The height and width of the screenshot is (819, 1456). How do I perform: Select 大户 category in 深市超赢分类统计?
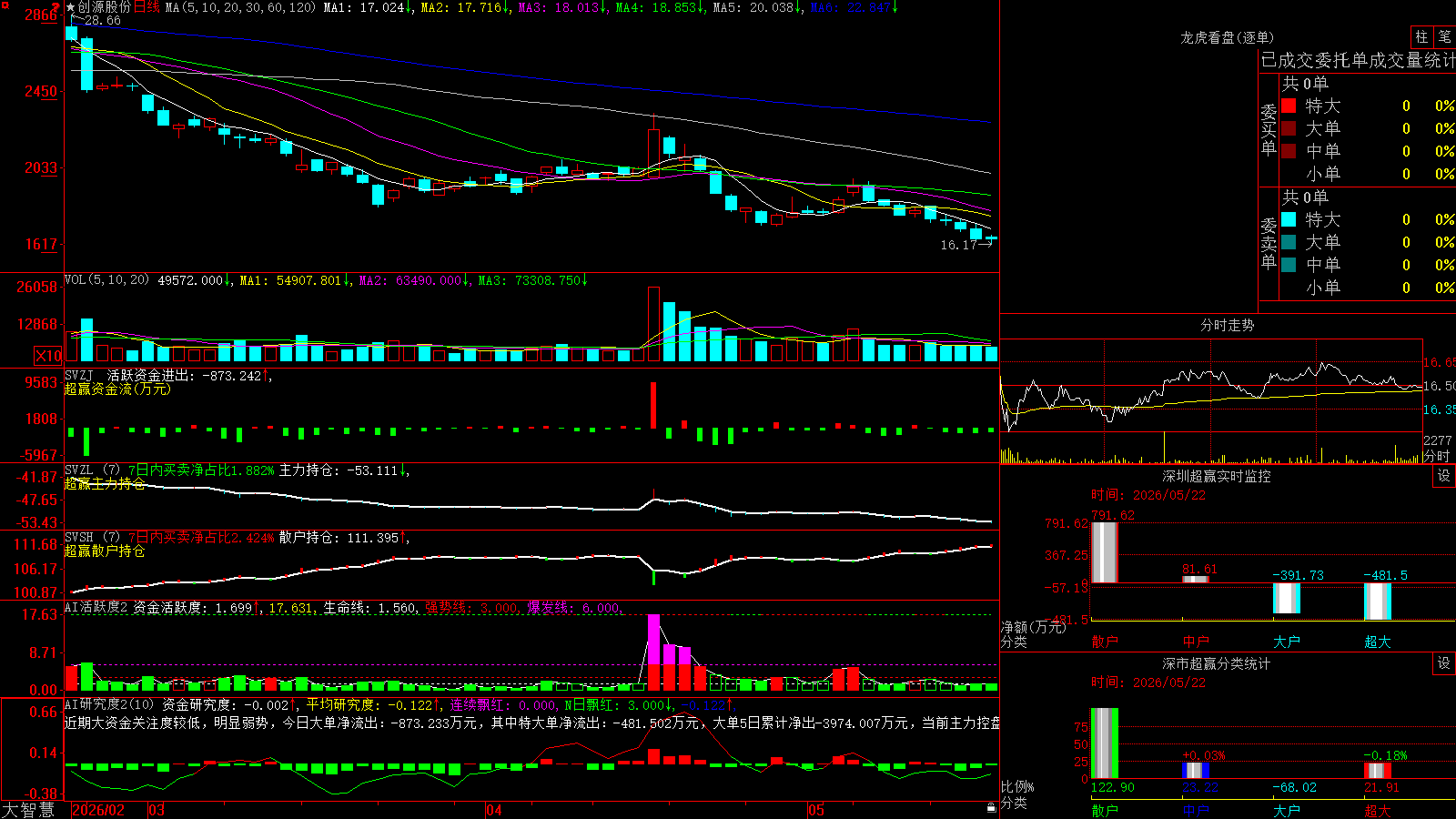(x=1287, y=811)
